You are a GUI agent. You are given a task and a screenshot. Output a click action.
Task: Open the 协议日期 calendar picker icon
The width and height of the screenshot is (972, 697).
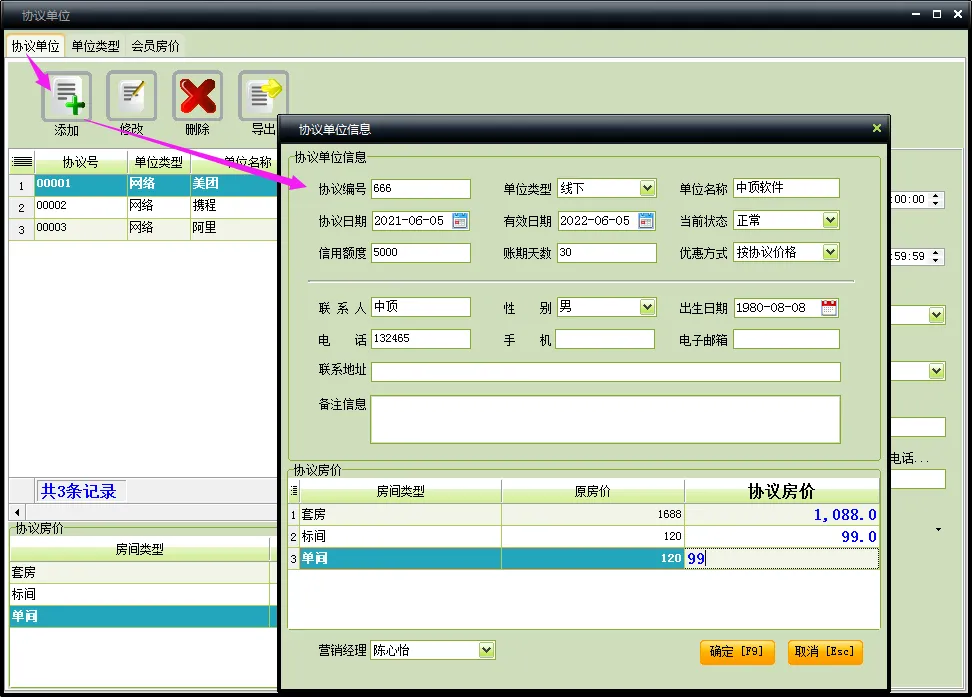point(460,221)
